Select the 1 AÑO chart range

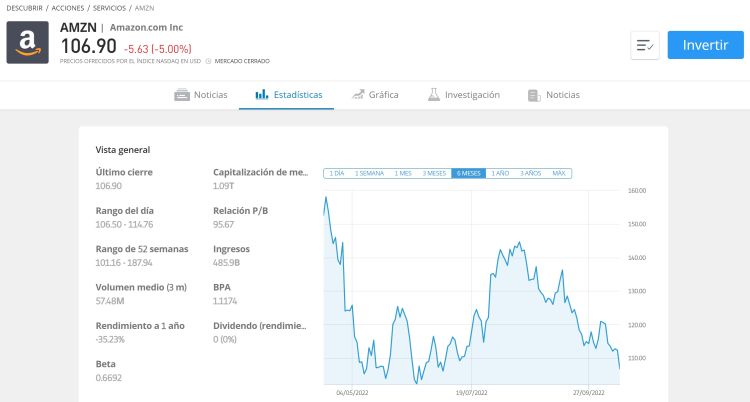point(500,173)
